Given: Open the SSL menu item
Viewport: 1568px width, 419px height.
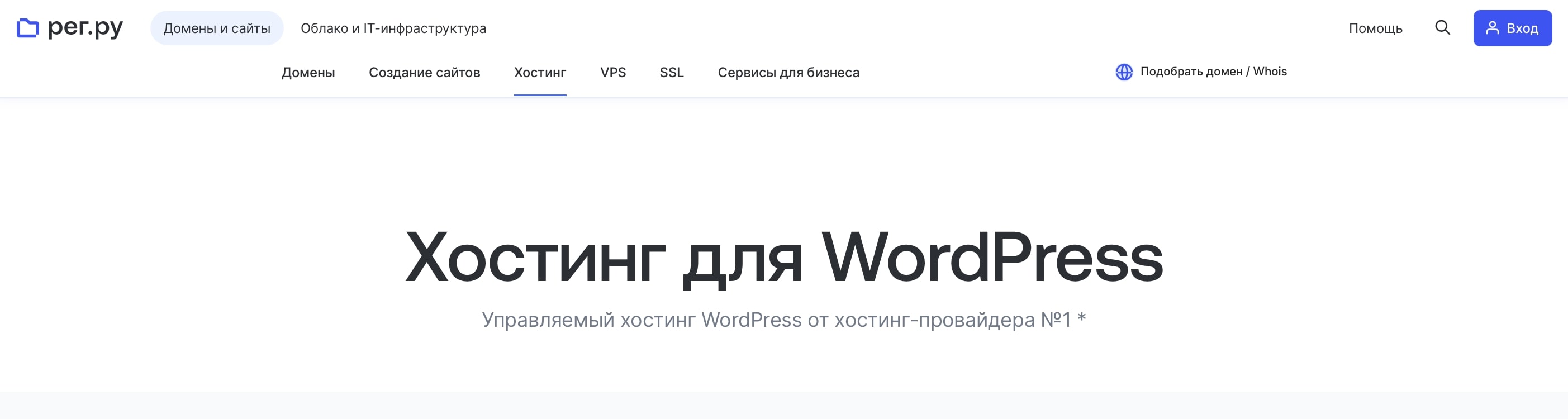Looking at the screenshot, I should 671,73.
